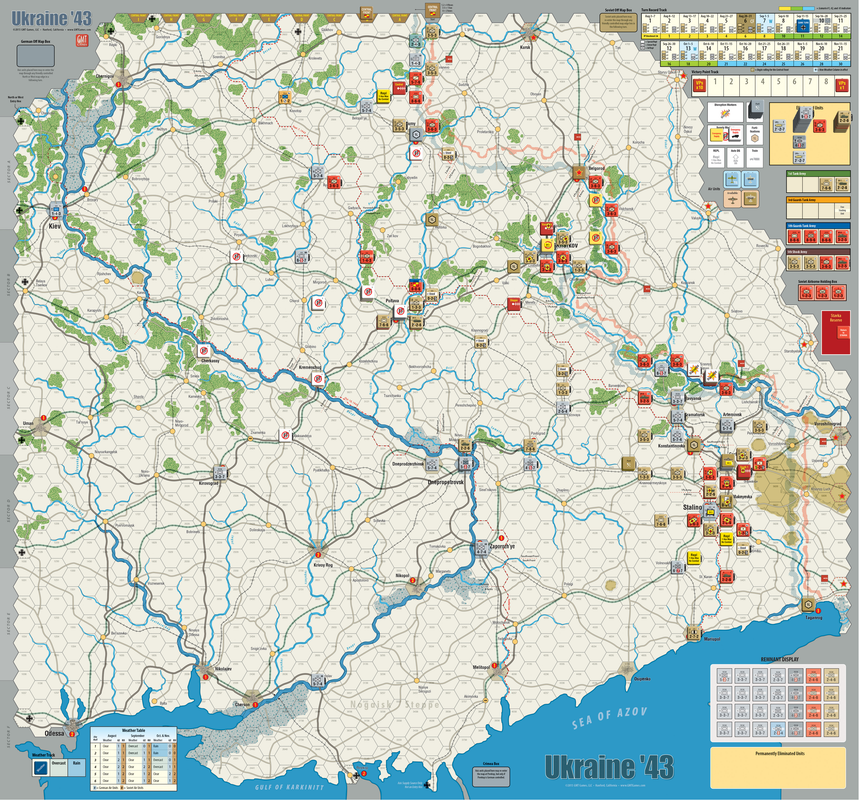Select the 7-6-6 counter in 1st Tank Army
The image size is (859, 800).
coord(826,185)
